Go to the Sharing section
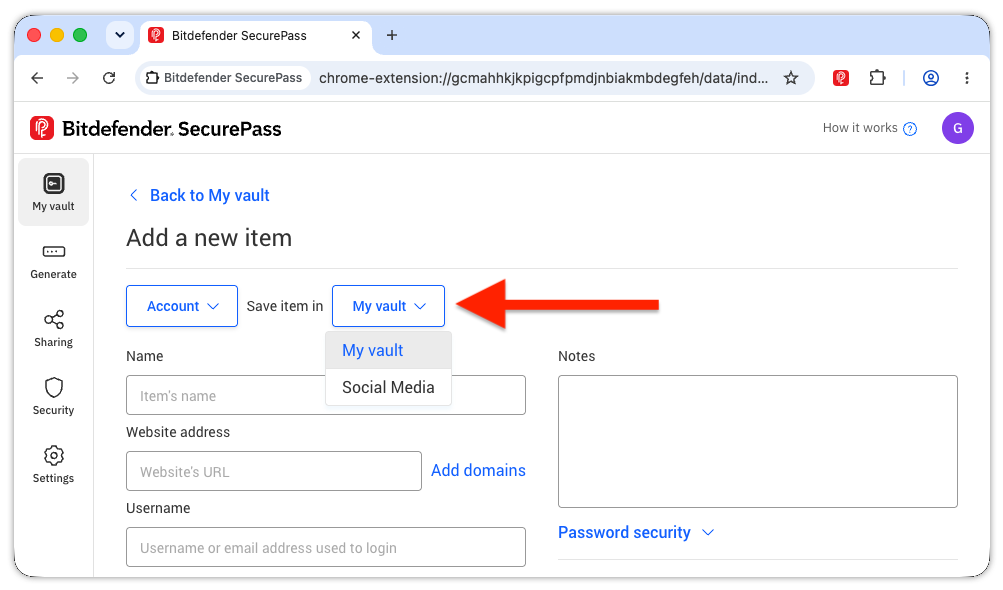The width and height of the screenshot is (1003, 590). tap(53, 329)
